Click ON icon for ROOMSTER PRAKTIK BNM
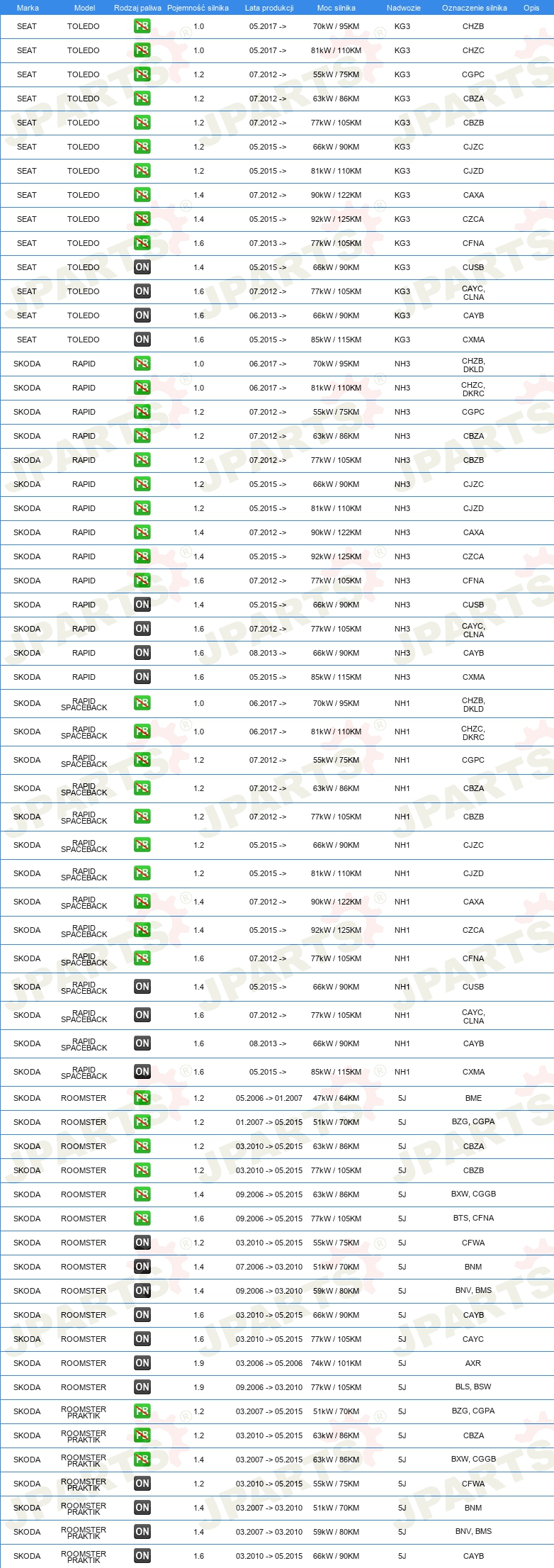Screen dimensions: 554x1568 142,1508
